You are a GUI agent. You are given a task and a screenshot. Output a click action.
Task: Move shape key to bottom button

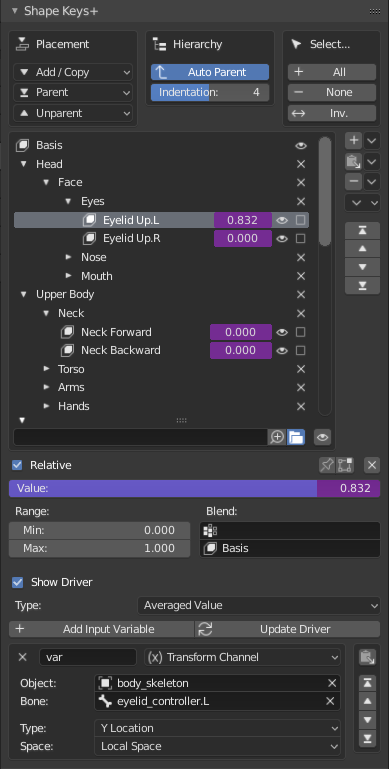(363, 285)
